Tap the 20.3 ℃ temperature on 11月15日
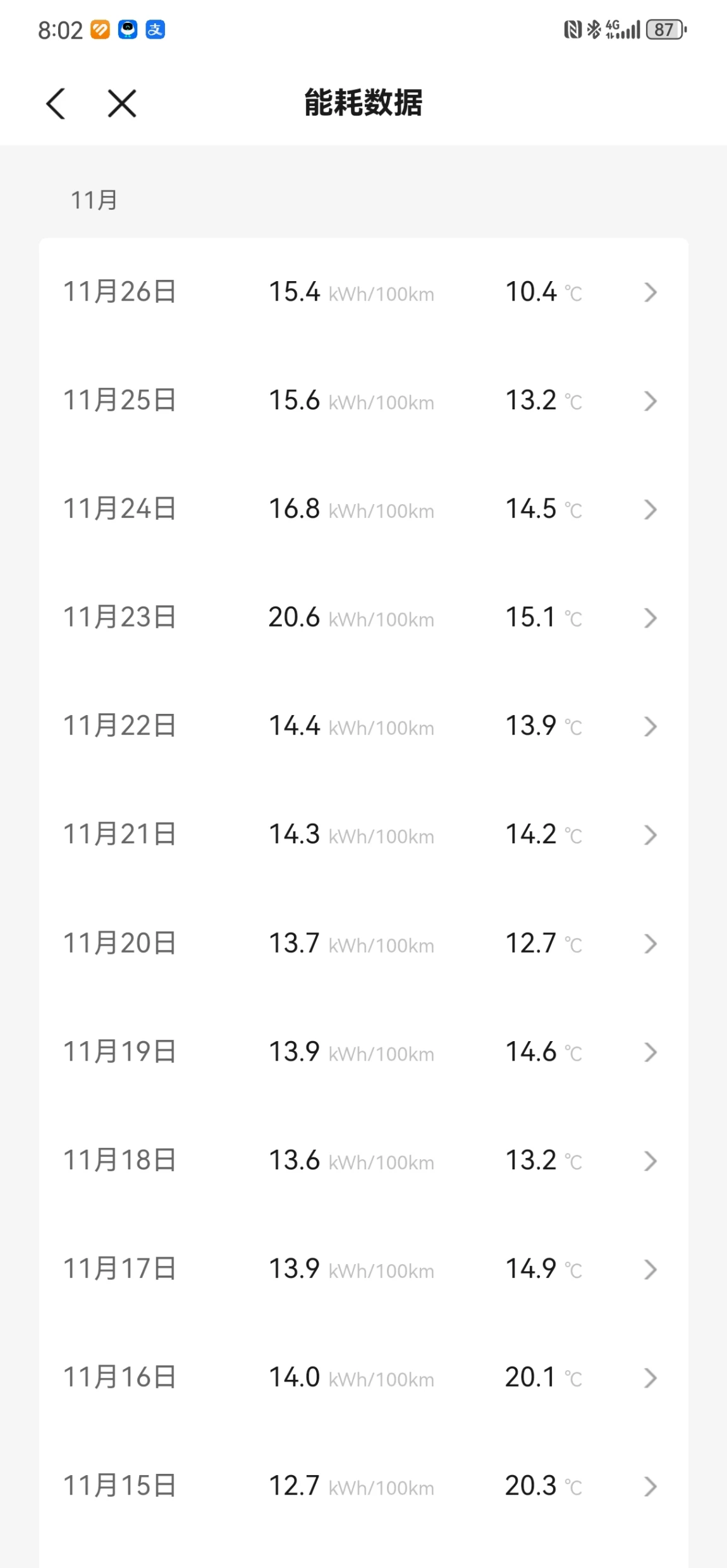This screenshot has width=727, height=1568. coord(543,1486)
